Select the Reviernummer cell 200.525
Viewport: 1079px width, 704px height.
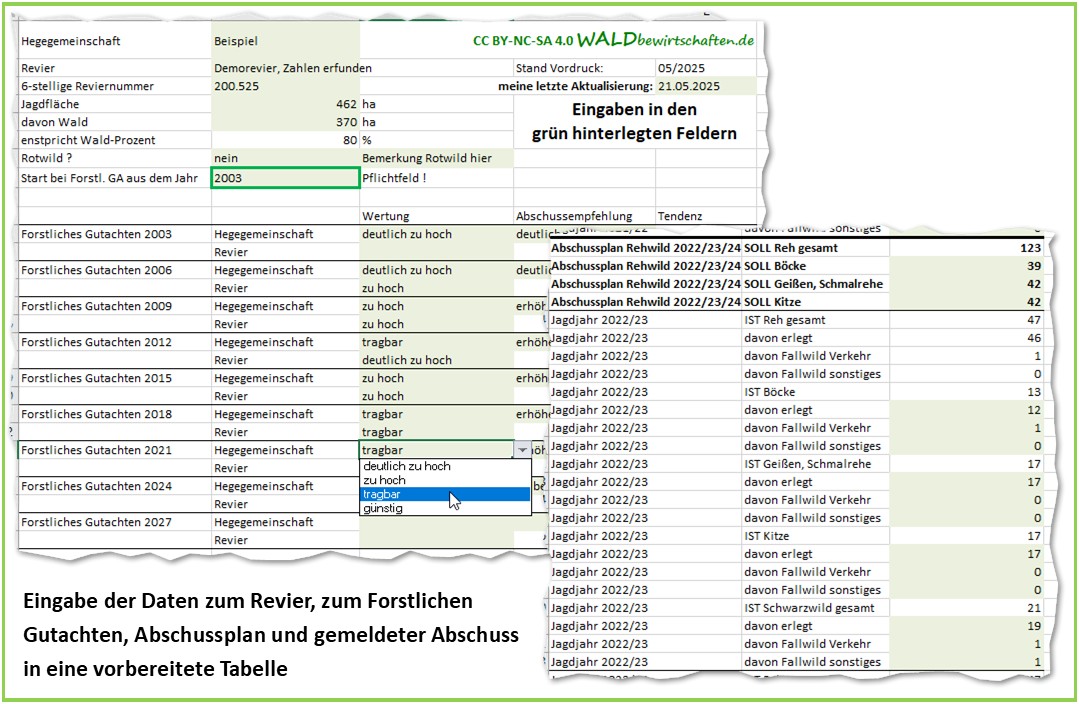click(x=285, y=86)
